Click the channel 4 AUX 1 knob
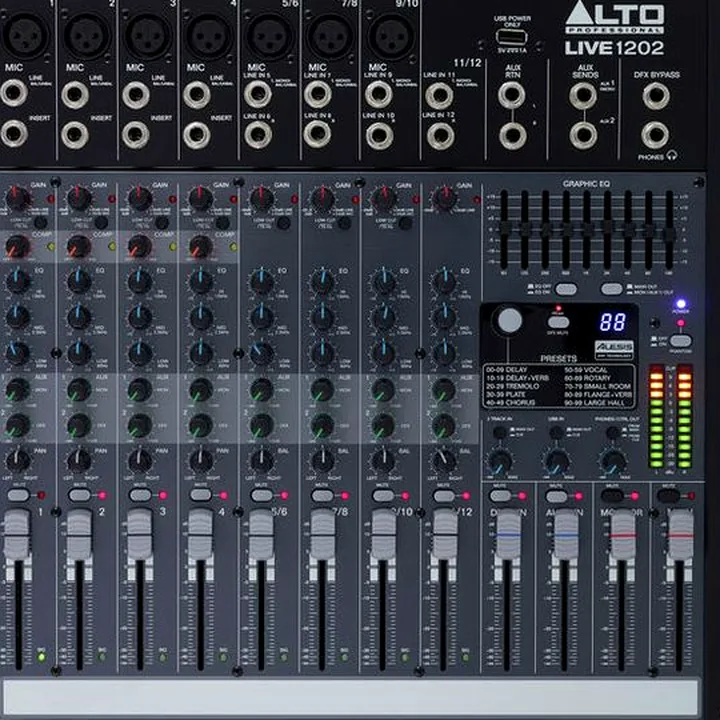The height and width of the screenshot is (720, 720). click(201, 390)
